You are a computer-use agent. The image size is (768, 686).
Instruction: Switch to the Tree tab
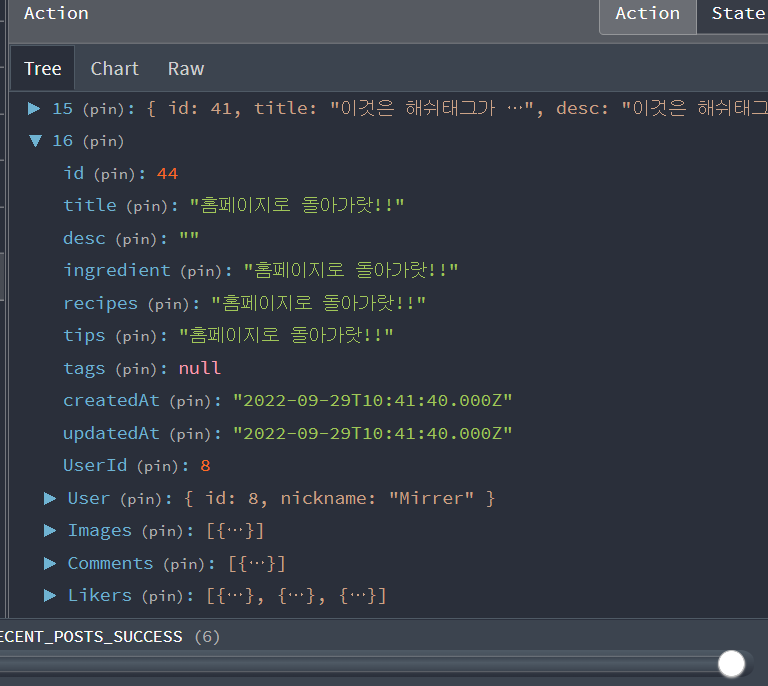pyautogui.click(x=43, y=69)
